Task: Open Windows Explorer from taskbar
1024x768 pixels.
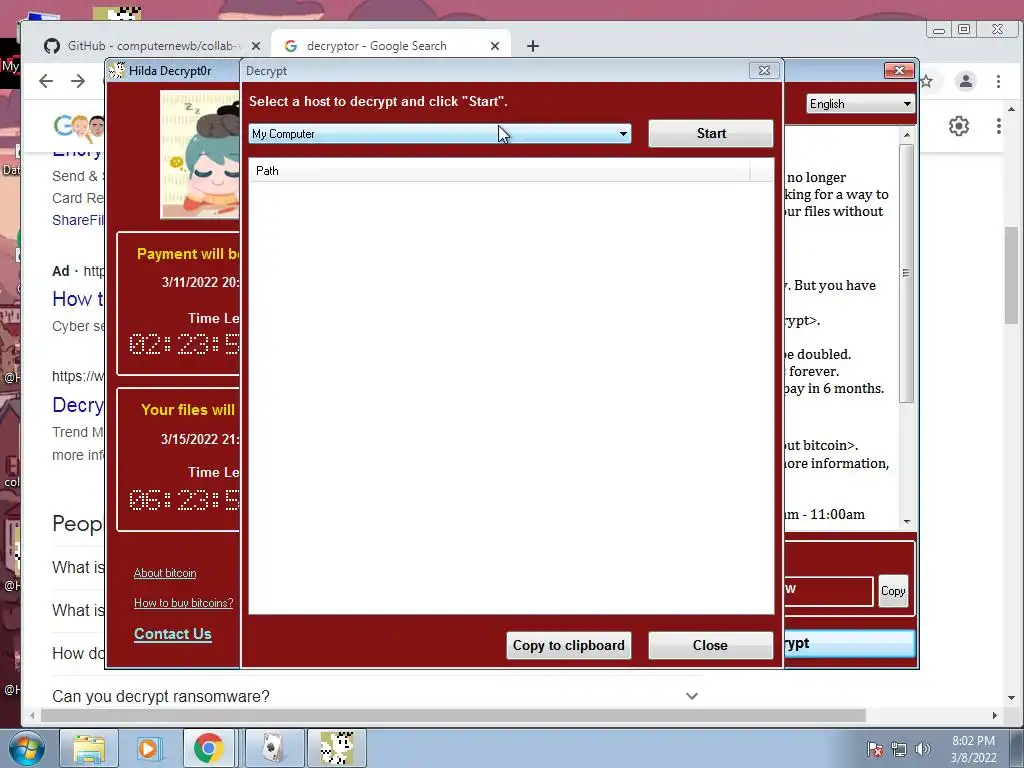Action: click(89, 748)
